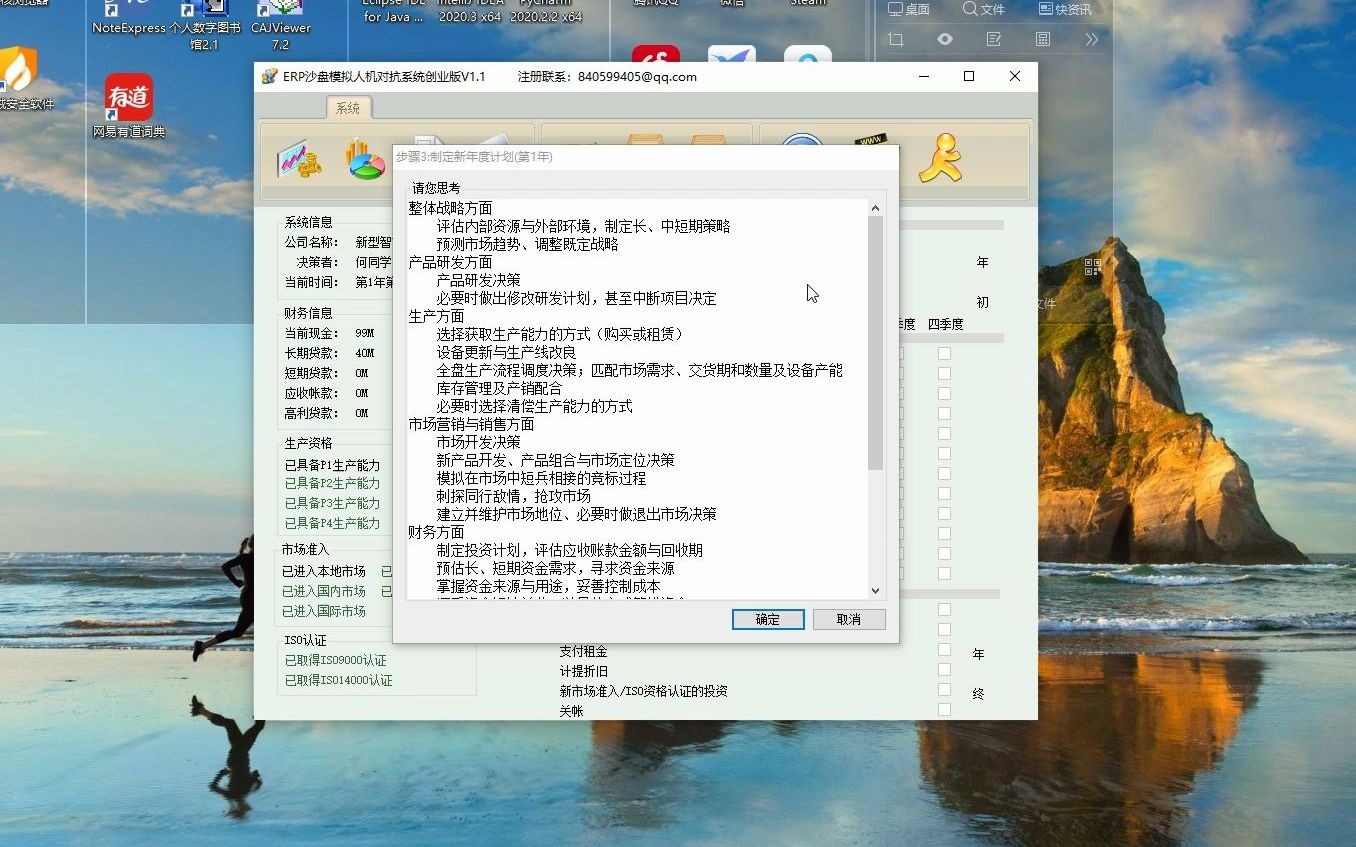Screen dimensions: 1356x847
Task: Tick the 支付租金 row checkbox
Action: click(x=944, y=650)
